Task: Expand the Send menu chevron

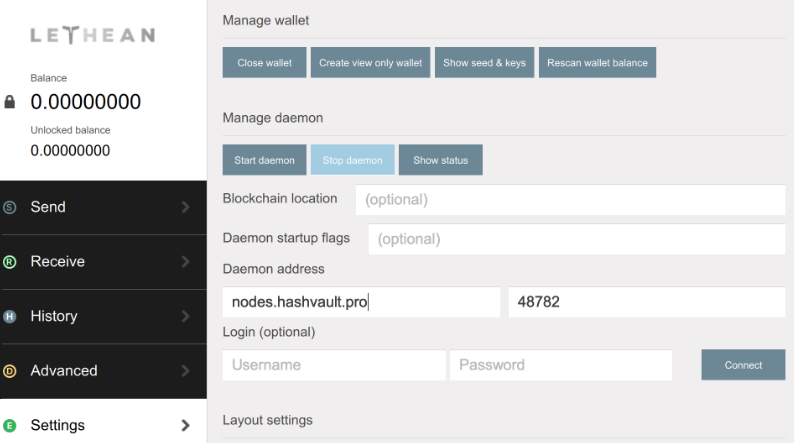Action: click(x=185, y=207)
